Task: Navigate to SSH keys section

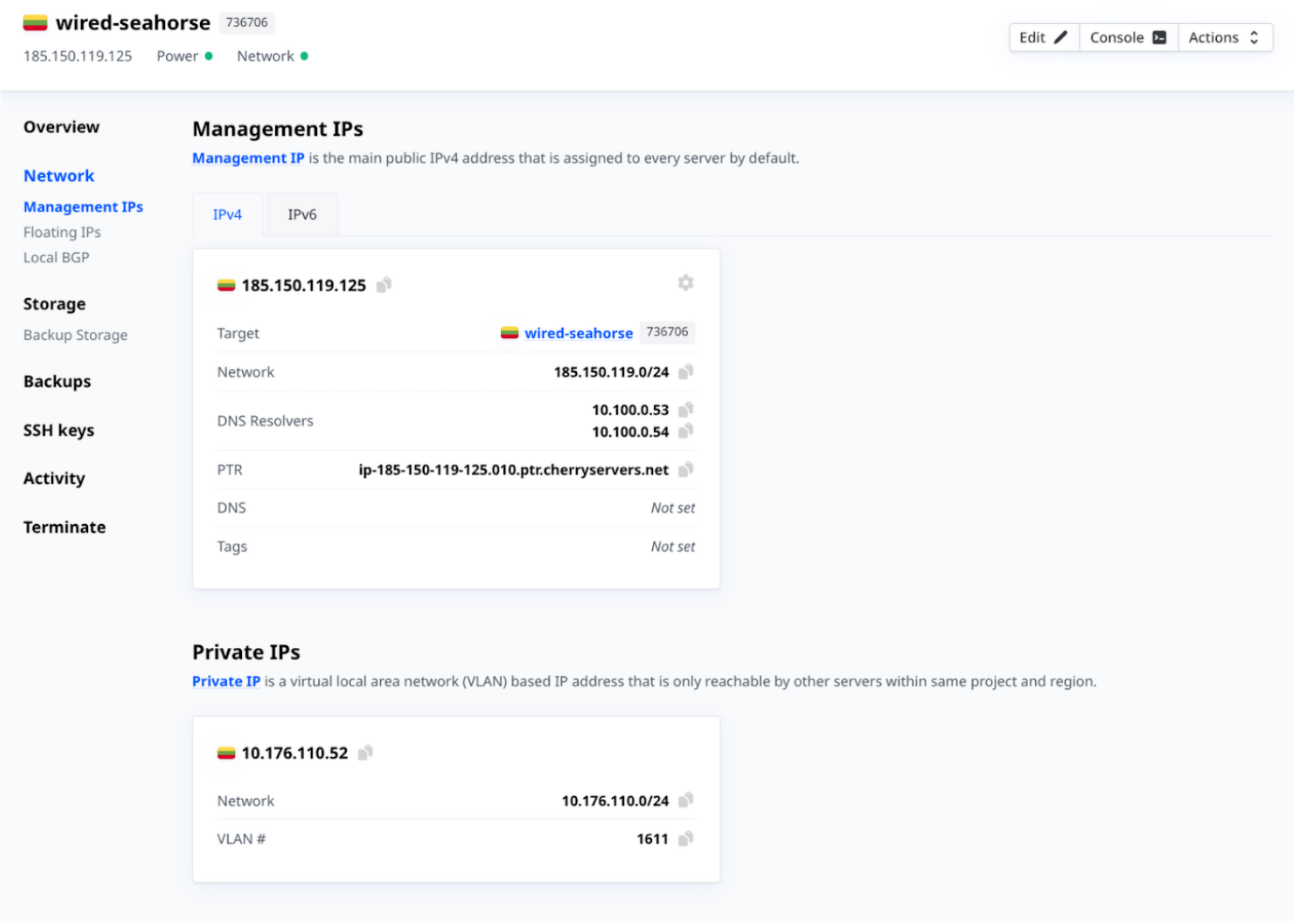Action: [x=58, y=430]
